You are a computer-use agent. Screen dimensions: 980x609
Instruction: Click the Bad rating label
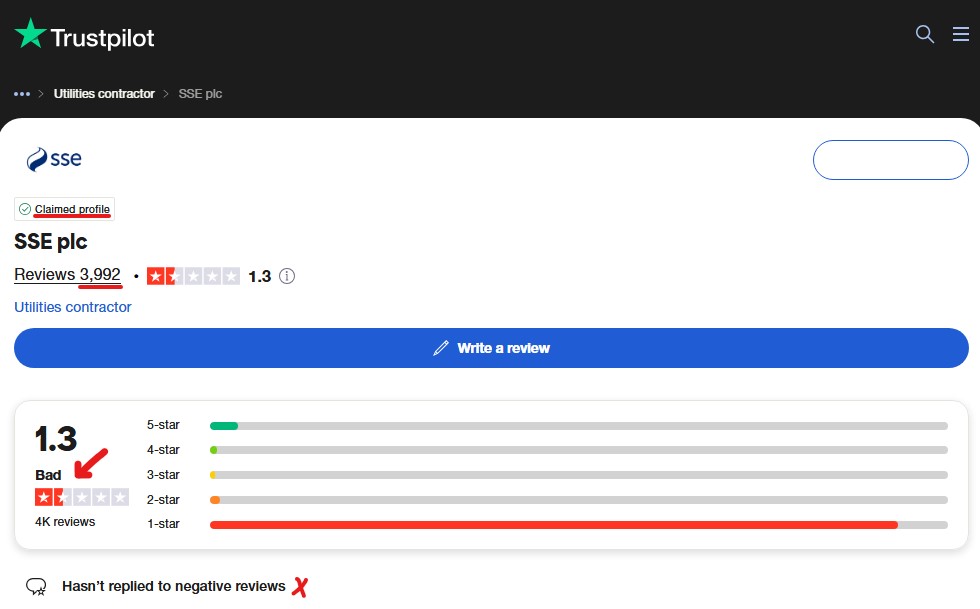point(48,475)
